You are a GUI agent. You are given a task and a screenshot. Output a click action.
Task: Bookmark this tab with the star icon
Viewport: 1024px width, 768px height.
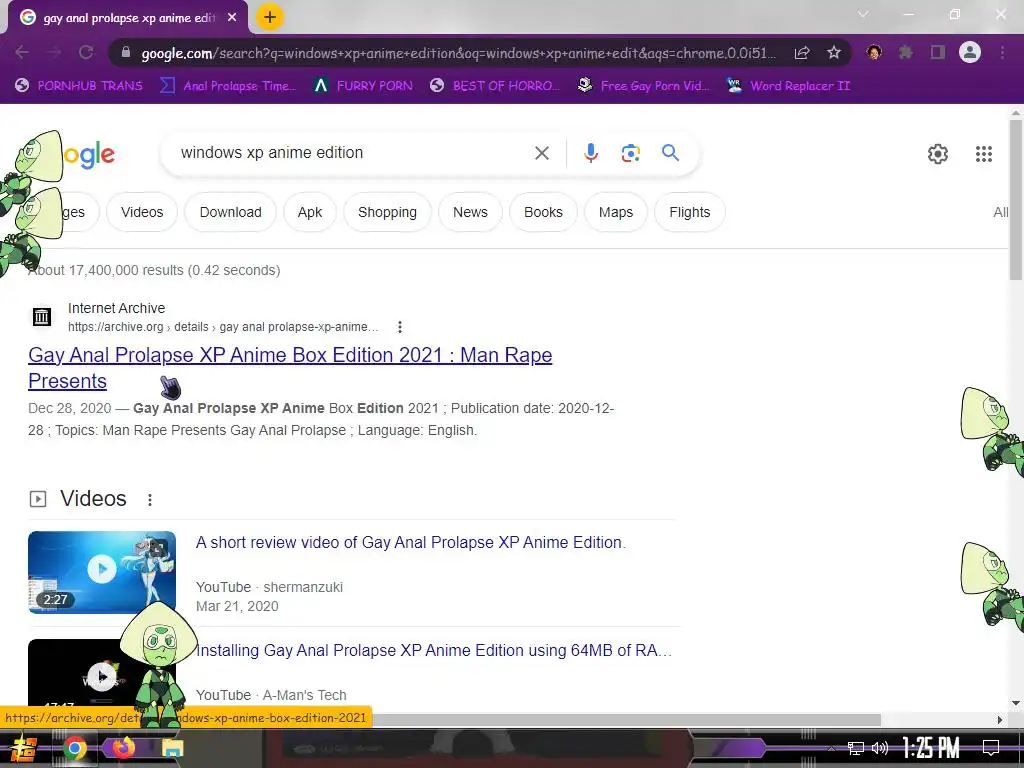(x=834, y=53)
